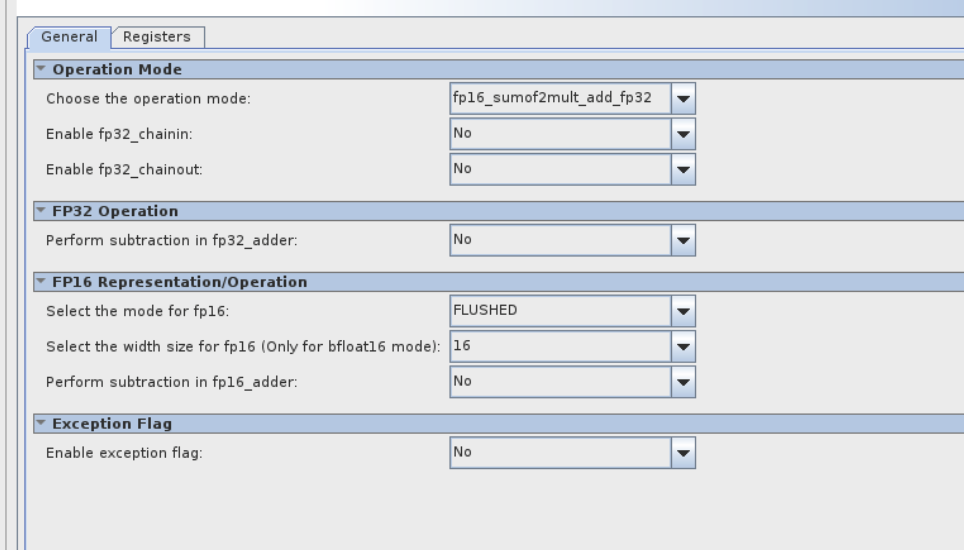Collapse the FP16 Representation/Operation section
This screenshot has width=964, height=550.
click(x=41, y=282)
